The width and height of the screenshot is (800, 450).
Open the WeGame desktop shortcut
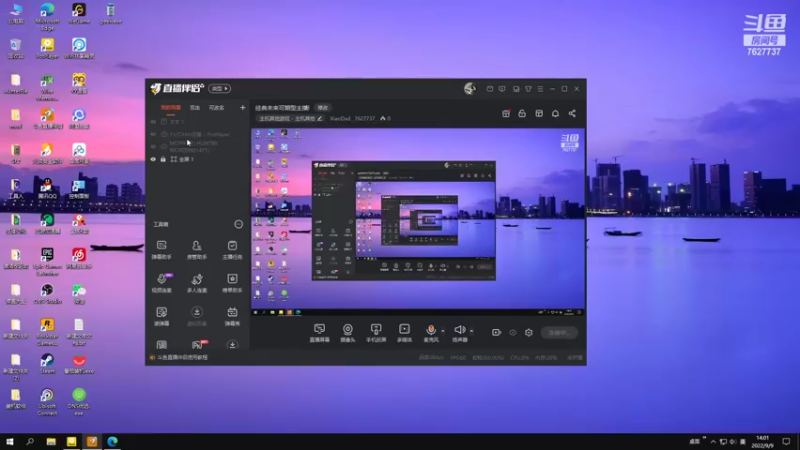tap(79, 14)
